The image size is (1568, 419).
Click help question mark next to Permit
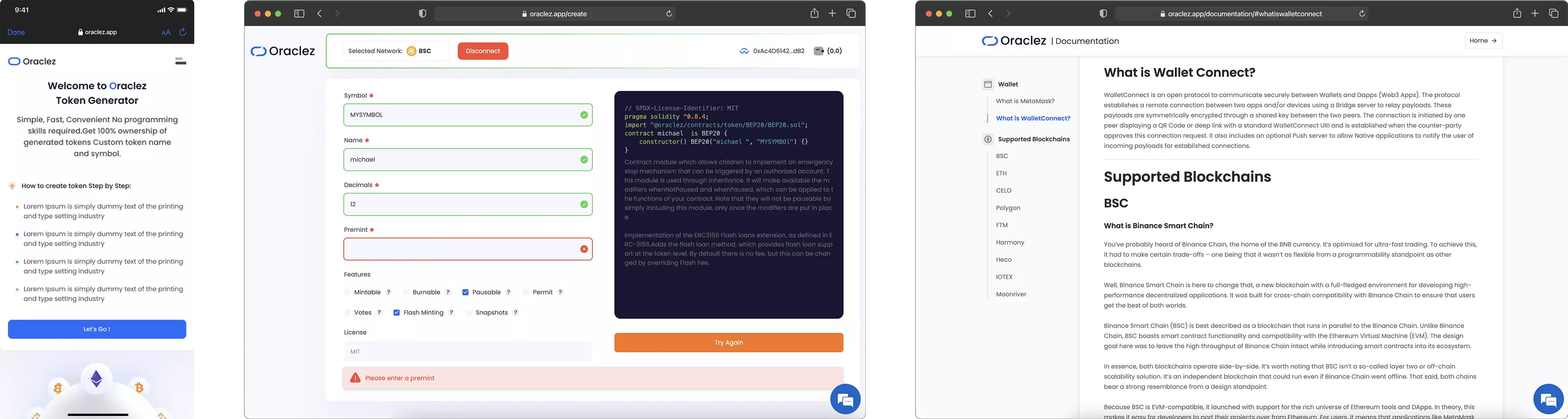click(560, 293)
